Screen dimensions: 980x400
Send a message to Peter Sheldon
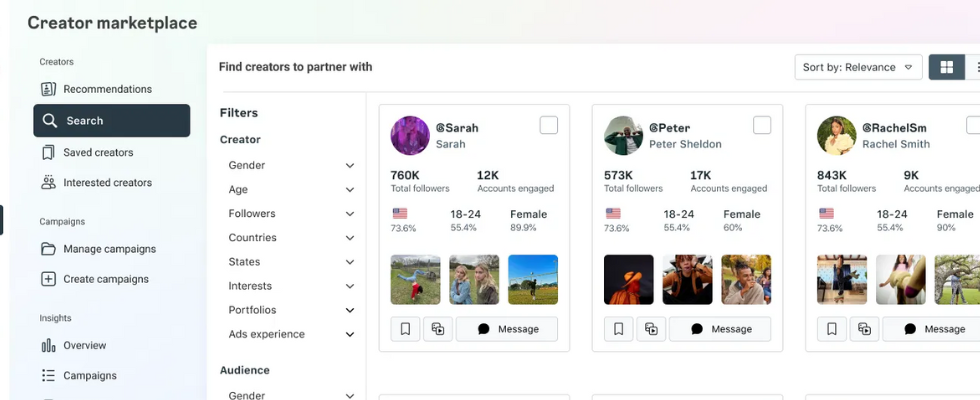click(x=720, y=329)
